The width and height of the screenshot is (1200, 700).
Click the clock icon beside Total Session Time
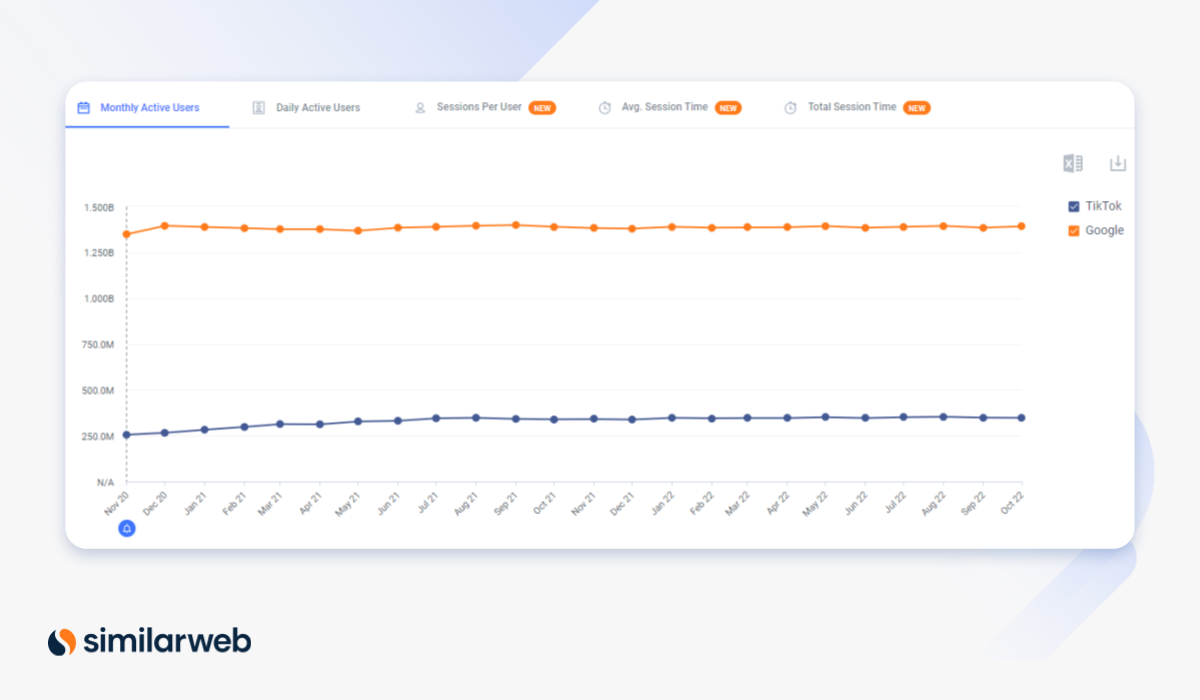tap(790, 108)
